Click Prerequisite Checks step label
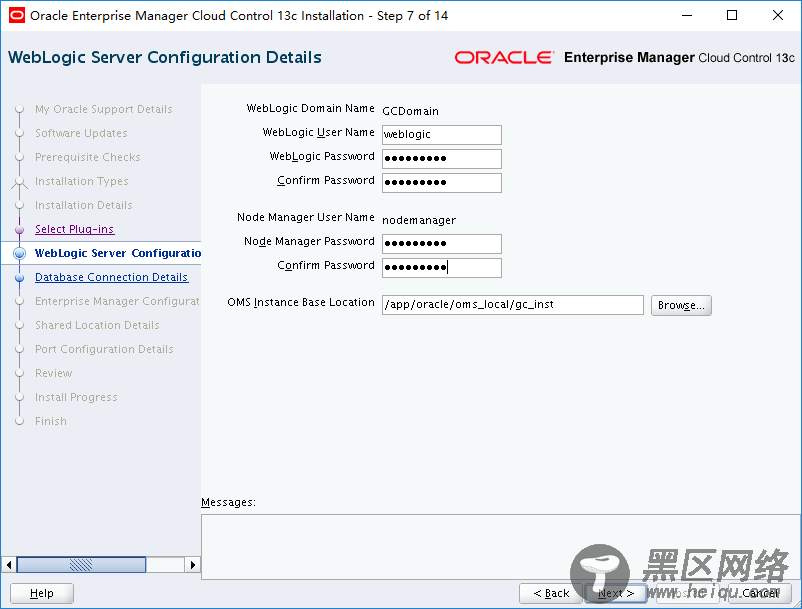802x609 pixels. [x=87, y=157]
